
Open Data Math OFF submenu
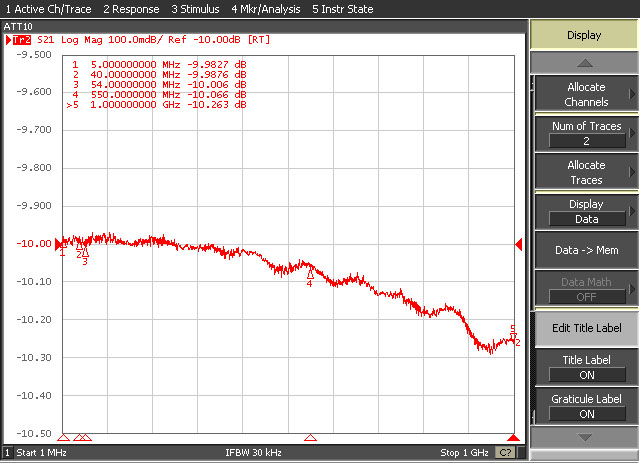coord(586,289)
